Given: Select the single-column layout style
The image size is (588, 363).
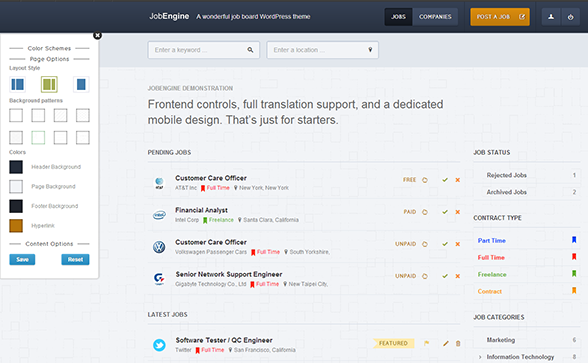Looking at the screenshot, I should [81, 84].
